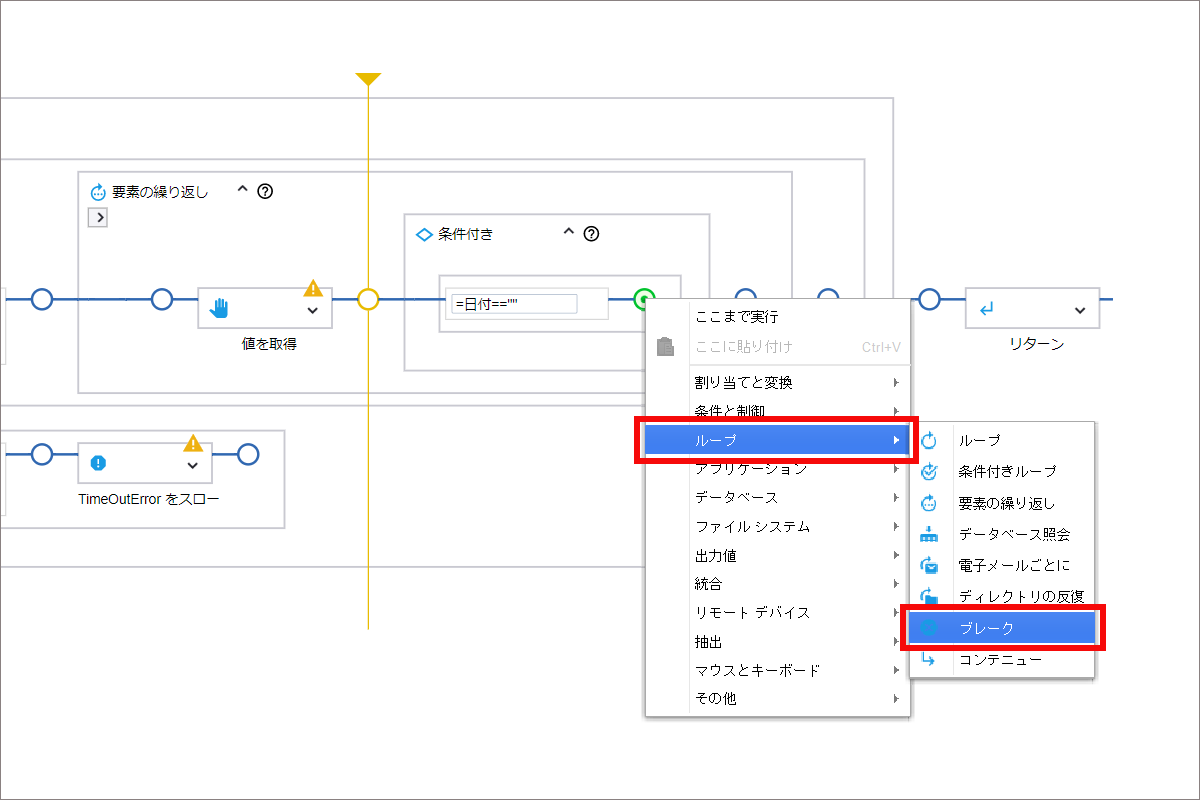Open help for the 条件付き step

(x=591, y=234)
